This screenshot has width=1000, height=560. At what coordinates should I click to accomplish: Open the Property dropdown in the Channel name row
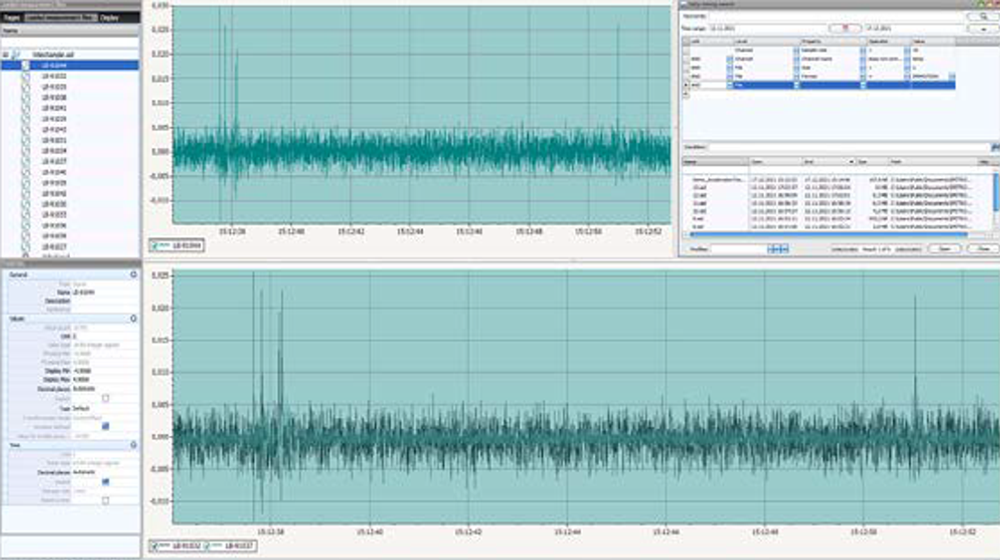point(863,59)
